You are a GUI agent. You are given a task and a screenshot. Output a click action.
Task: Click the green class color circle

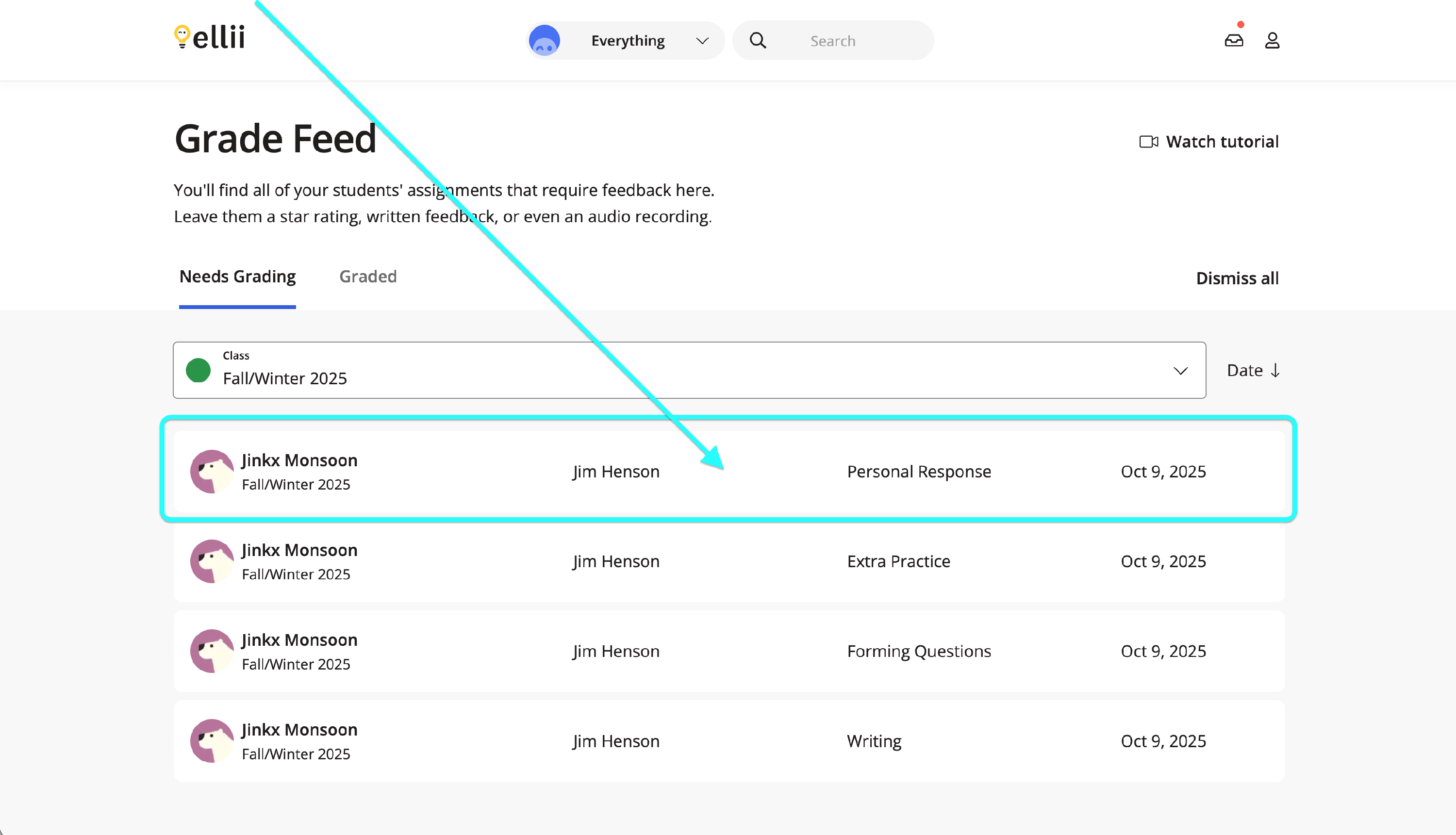[x=199, y=371]
